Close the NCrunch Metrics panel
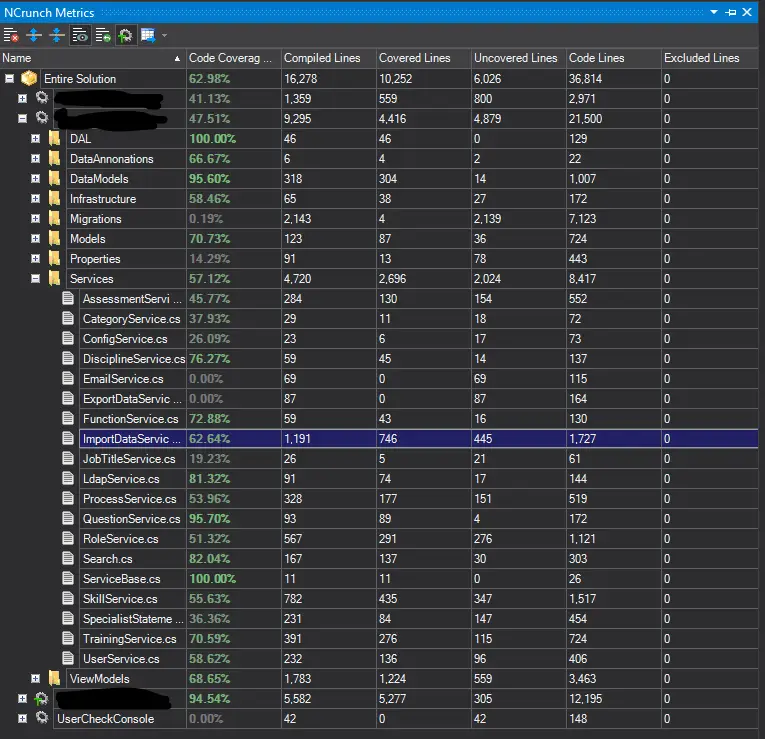 click(747, 12)
